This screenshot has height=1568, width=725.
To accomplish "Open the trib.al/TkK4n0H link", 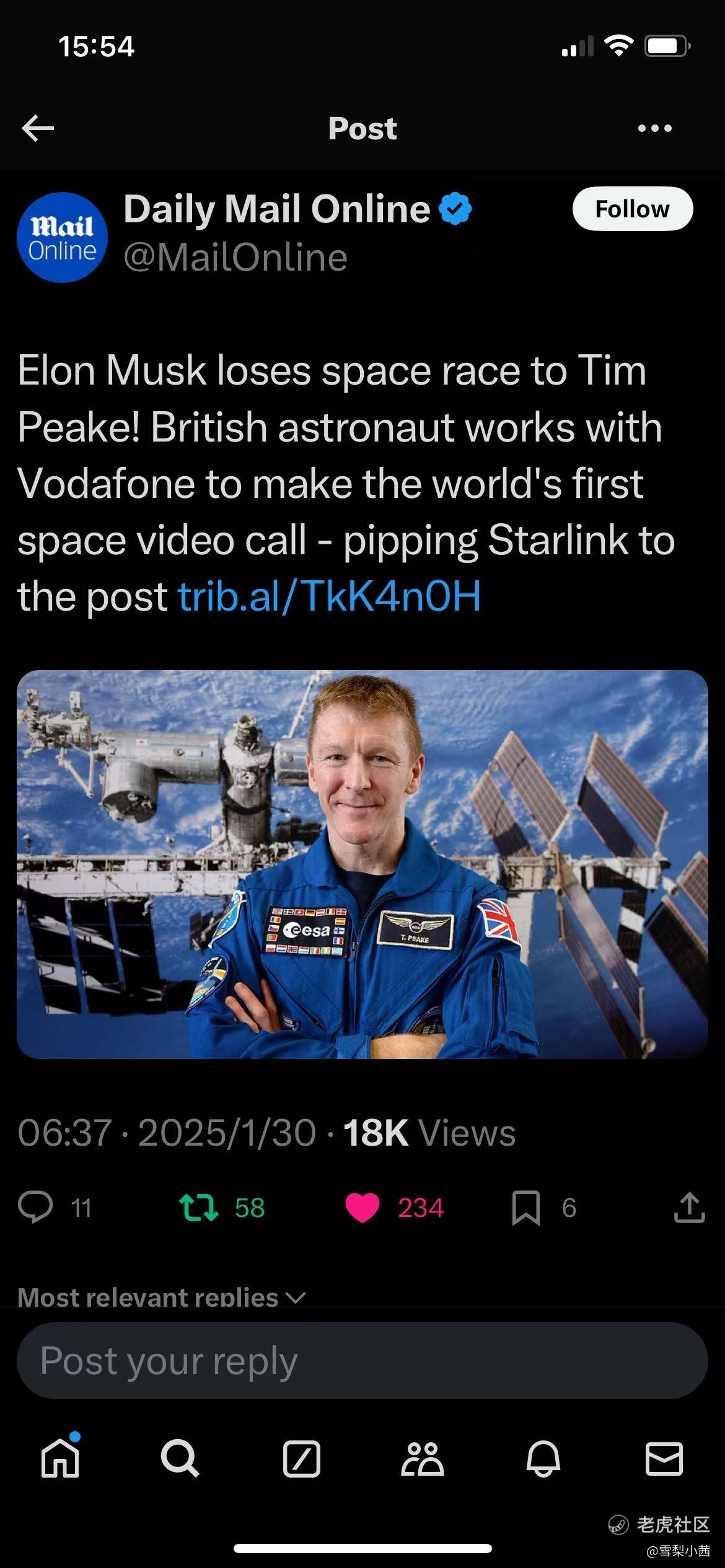I will [x=329, y=596].
